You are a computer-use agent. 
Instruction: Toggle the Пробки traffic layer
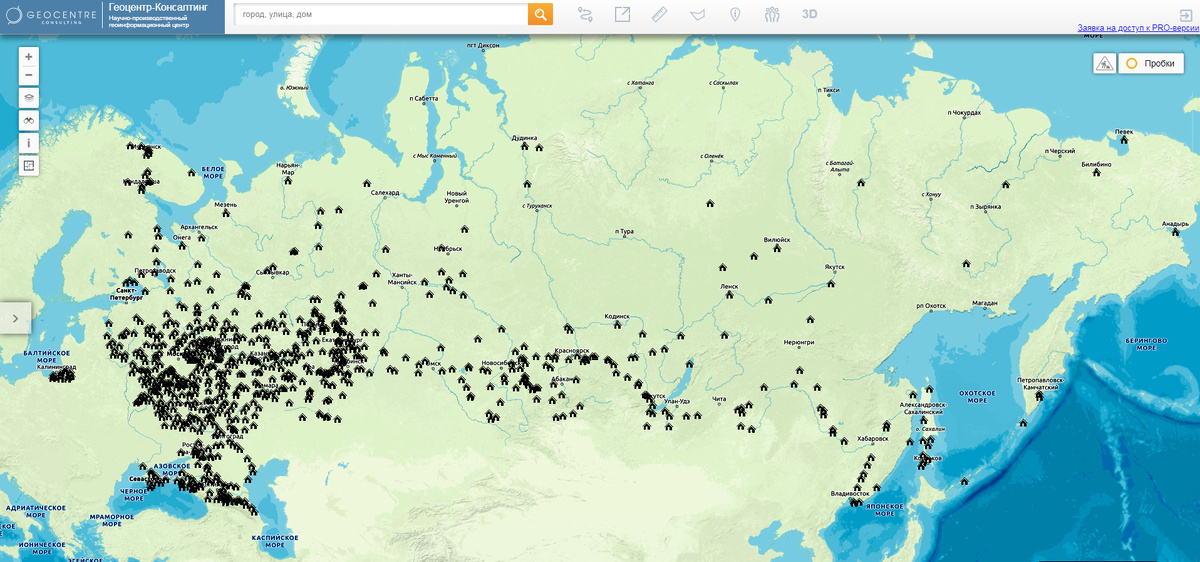1150,63
